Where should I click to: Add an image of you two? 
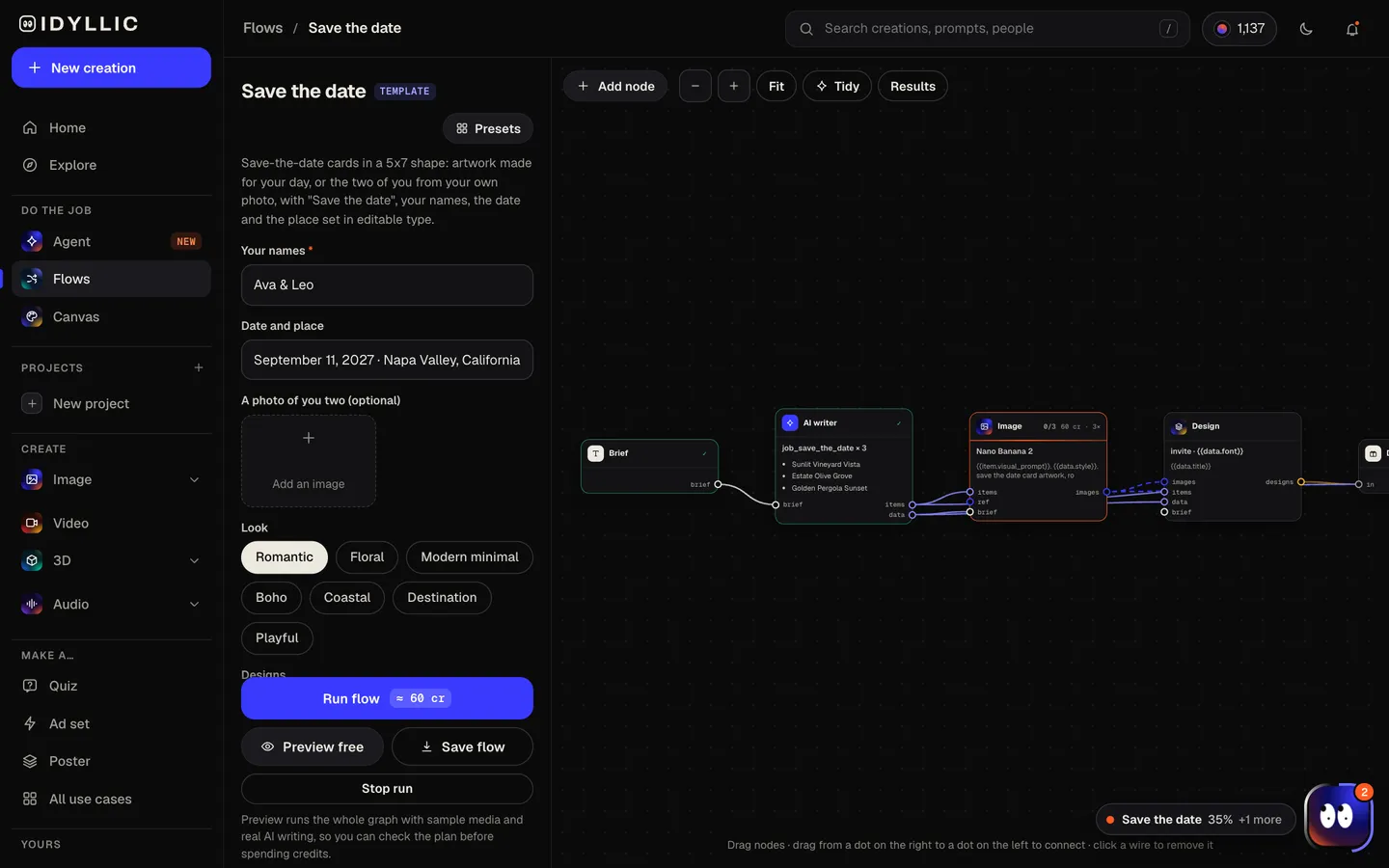pos(309,461)
